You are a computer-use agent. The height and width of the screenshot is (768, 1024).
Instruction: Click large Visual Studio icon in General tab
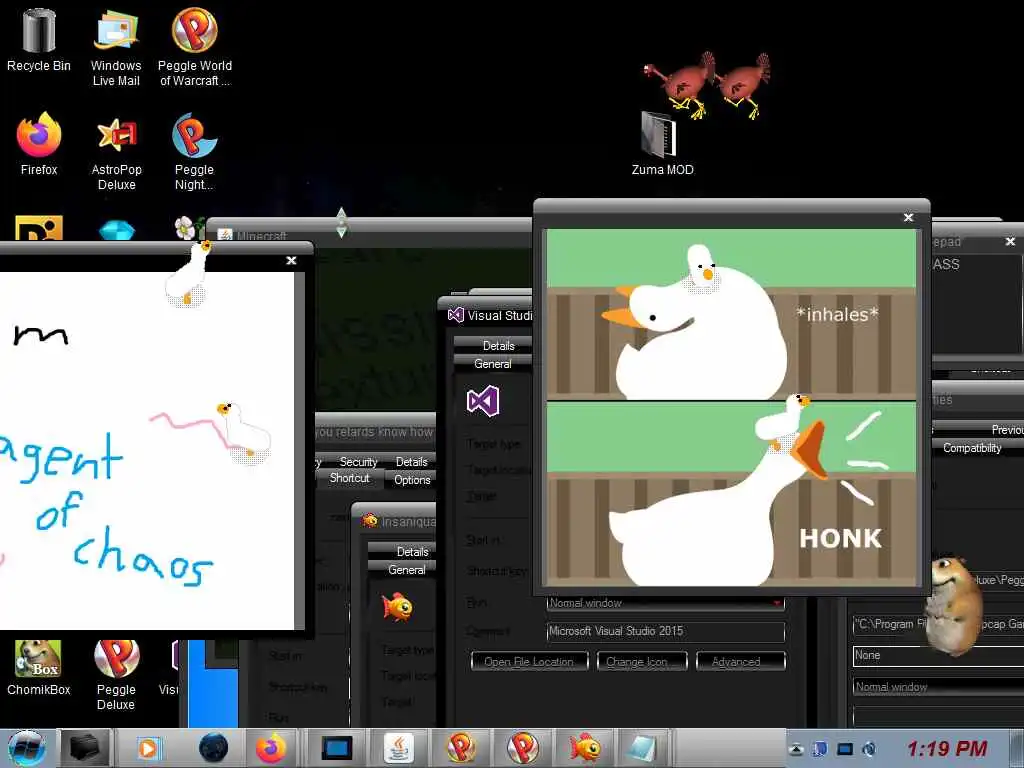(483, 401)
